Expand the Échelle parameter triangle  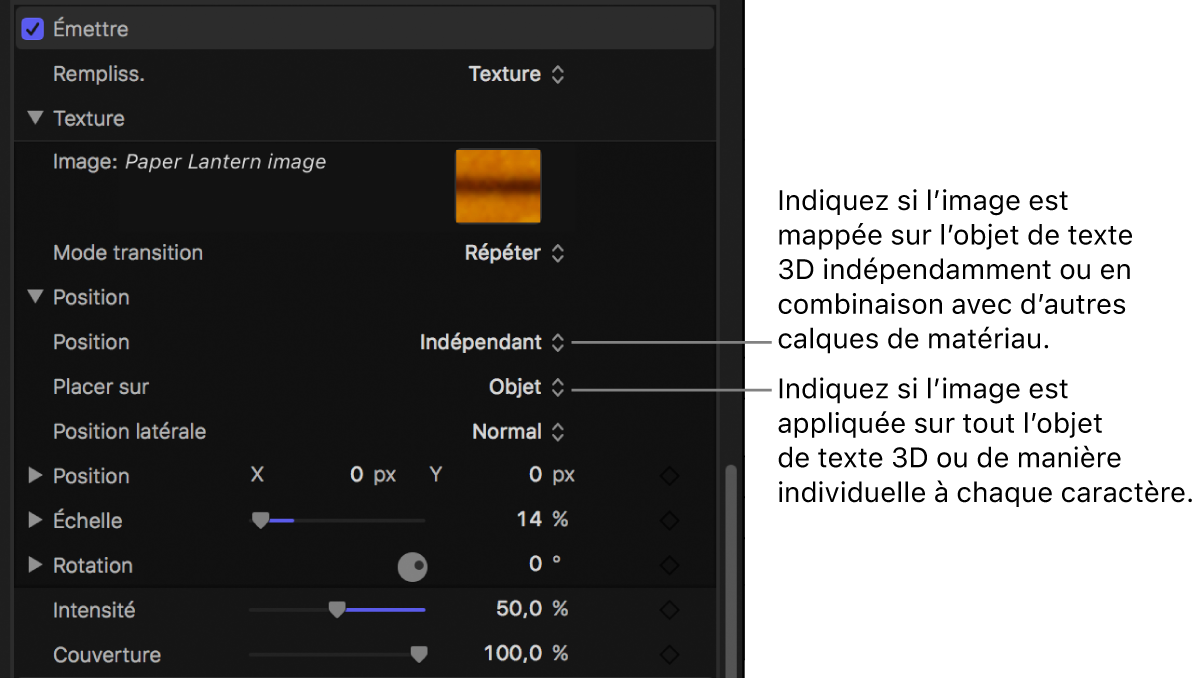click(x=35, y=520)
